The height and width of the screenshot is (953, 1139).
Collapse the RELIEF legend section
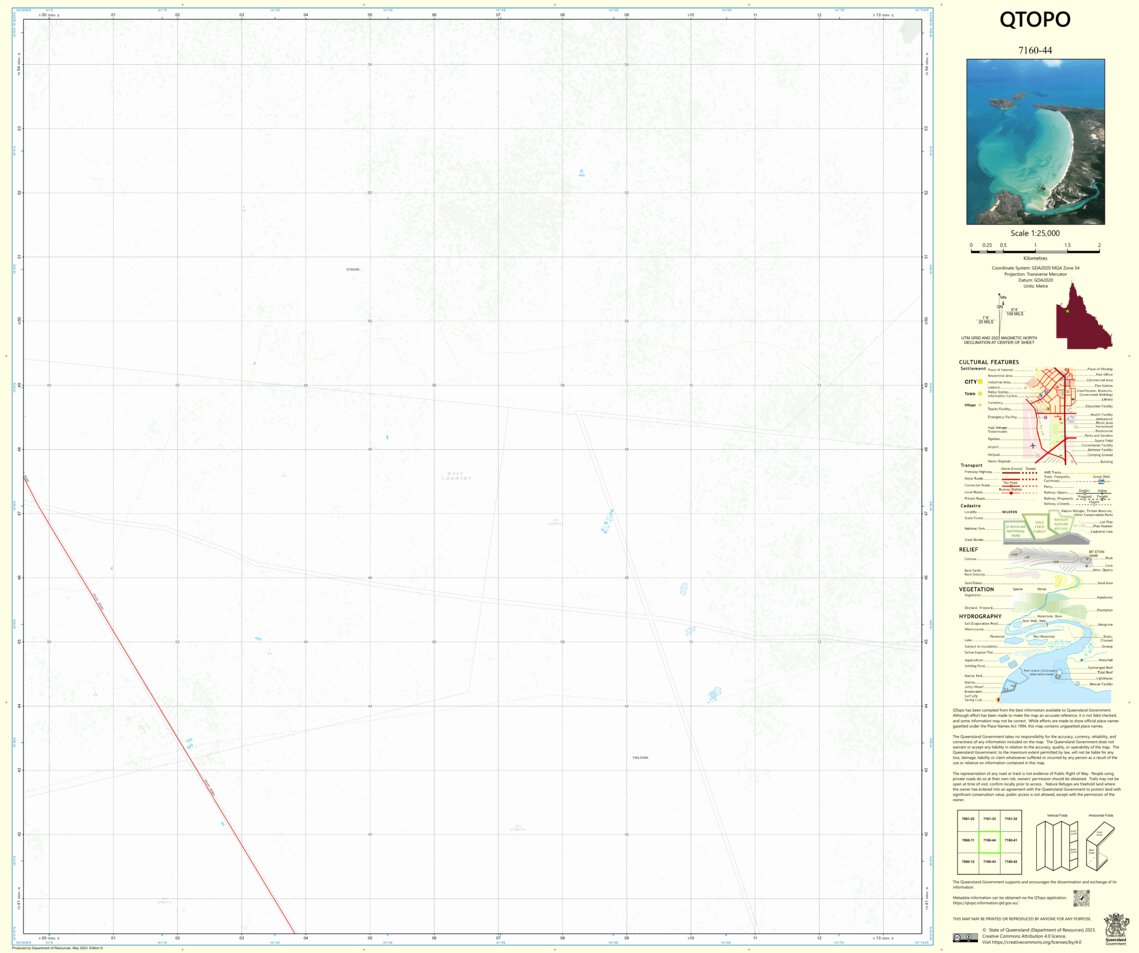point(968,549)
